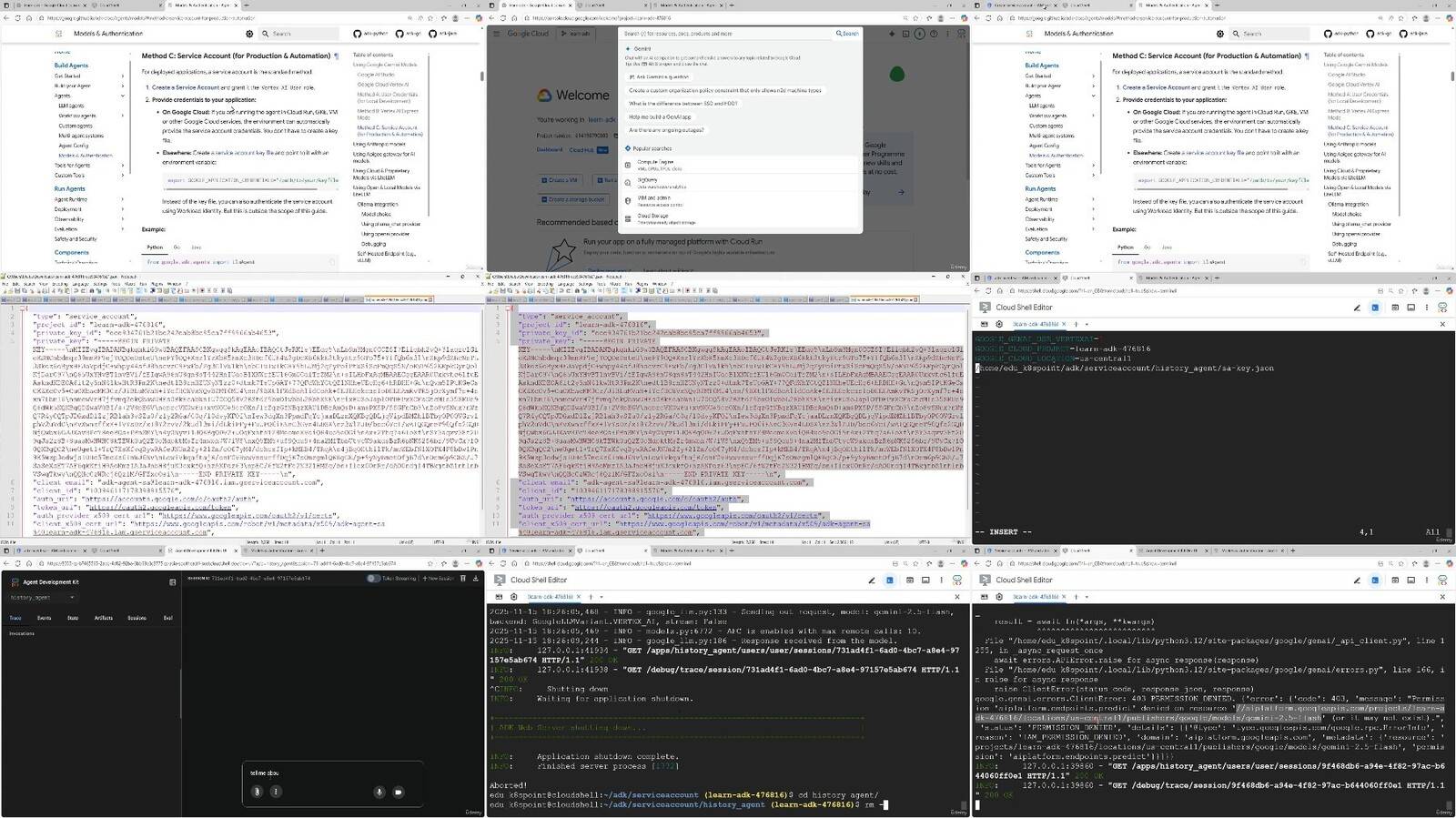Select the Go code tab in top-left docs window

(x=177, y=247)
